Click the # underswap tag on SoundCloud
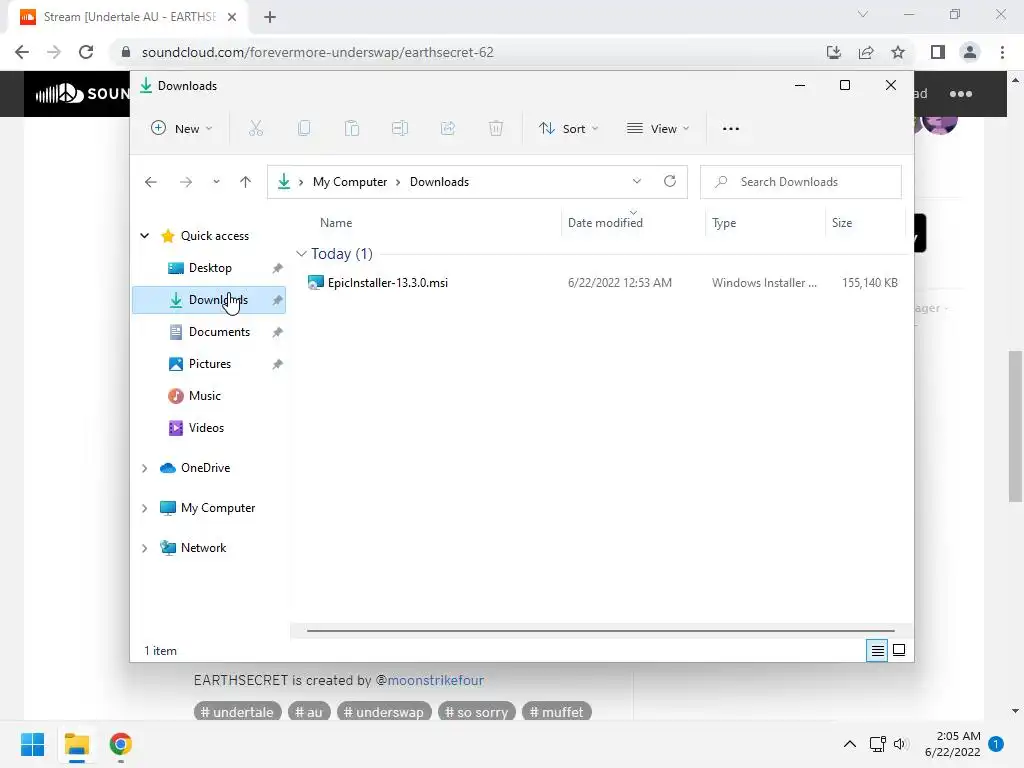This screenshot has height=768, width=1024. [x=384, y=712]
